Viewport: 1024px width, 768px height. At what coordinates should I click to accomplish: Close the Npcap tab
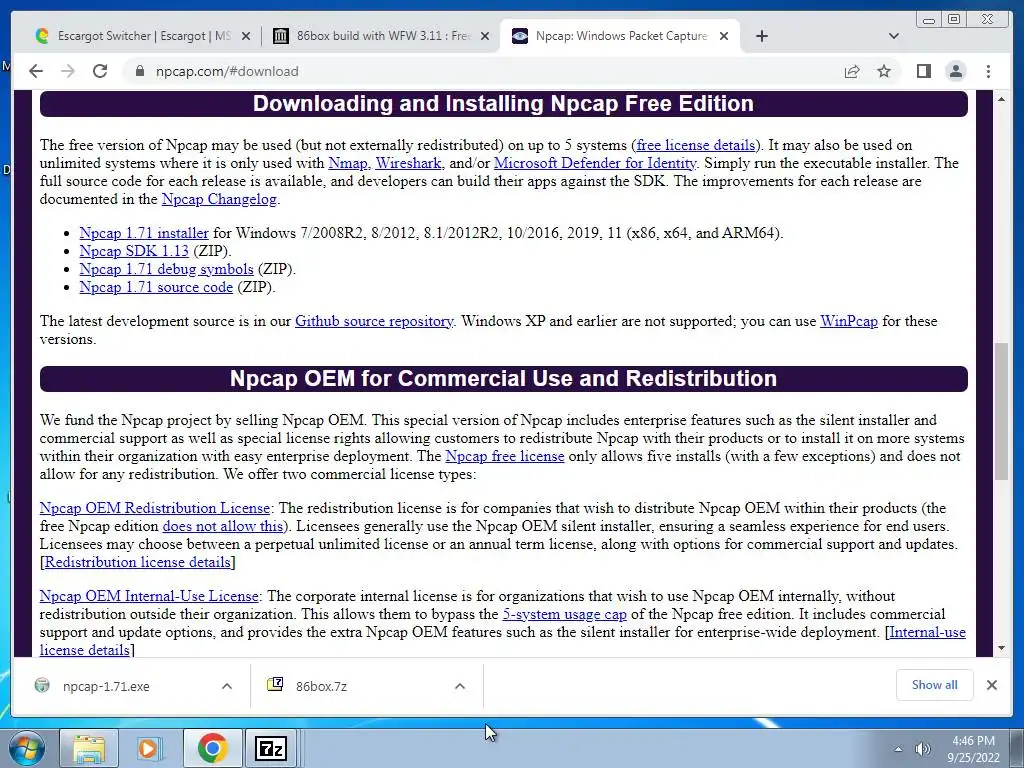point(724,36)
